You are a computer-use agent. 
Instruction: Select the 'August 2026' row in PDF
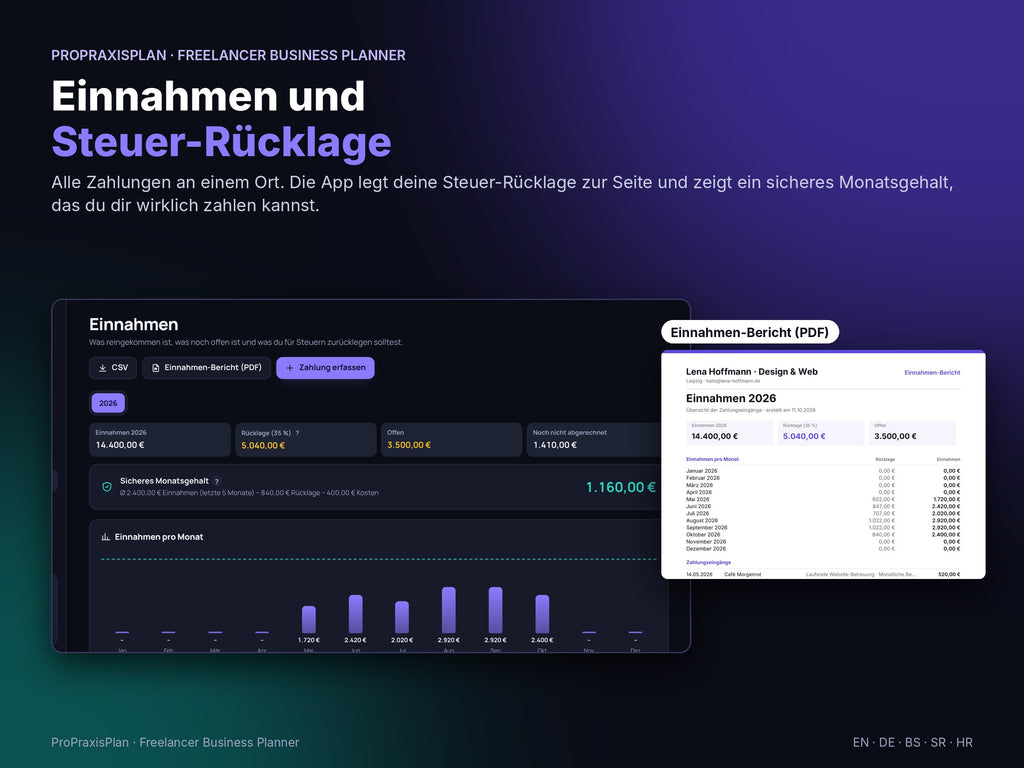(x=823, y=520)
